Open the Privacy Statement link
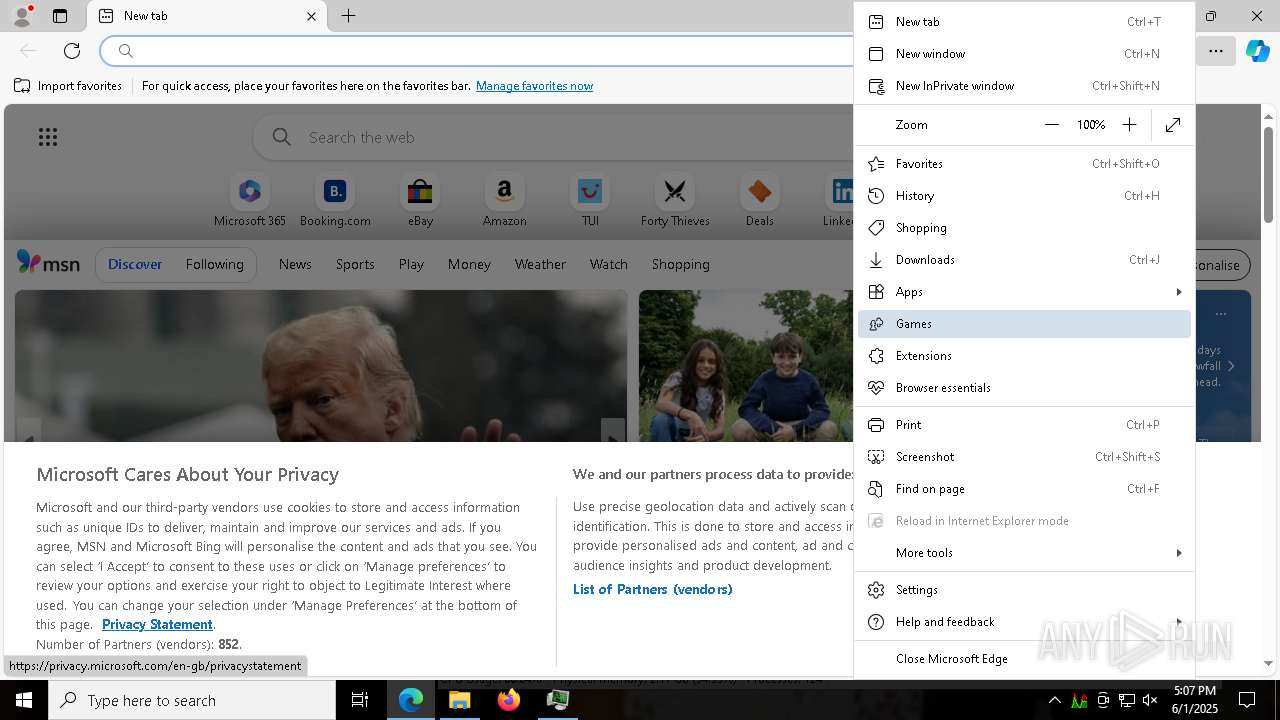 157,624
